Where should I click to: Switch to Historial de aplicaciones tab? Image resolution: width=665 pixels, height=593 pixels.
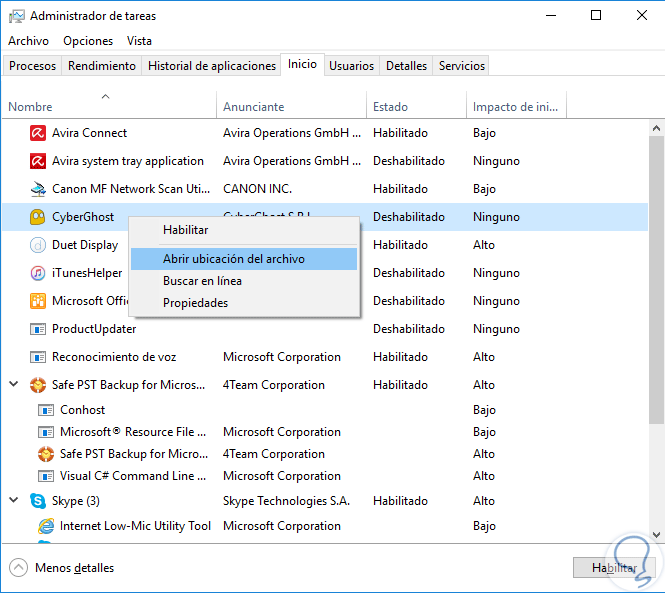[212, 66]
